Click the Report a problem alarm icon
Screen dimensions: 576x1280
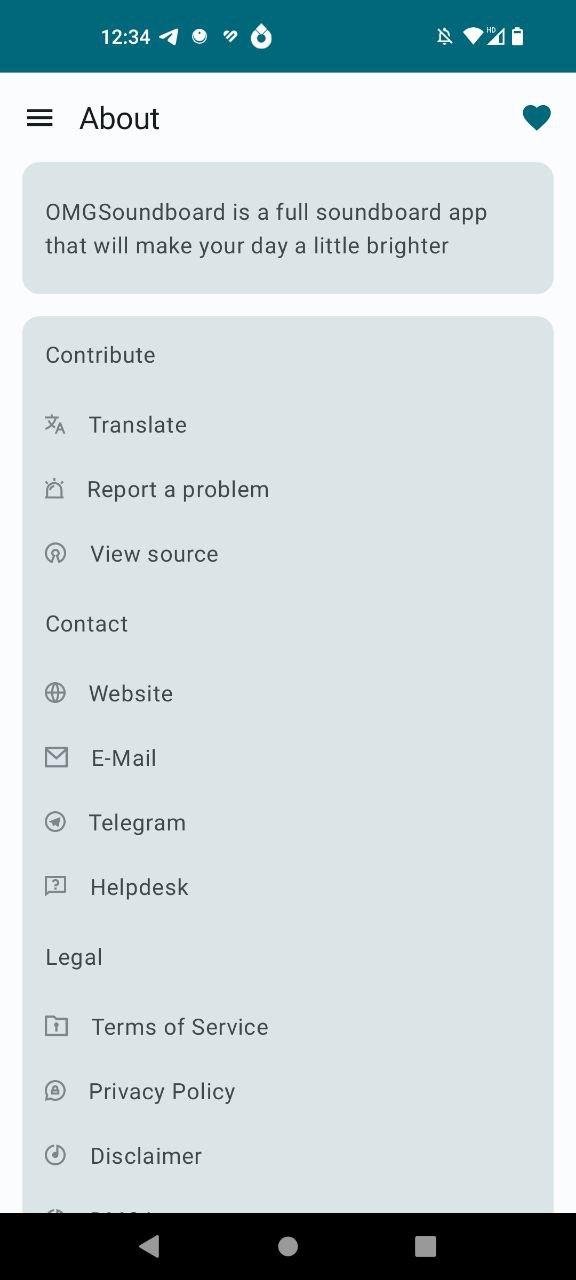click(x=54, y=489)
